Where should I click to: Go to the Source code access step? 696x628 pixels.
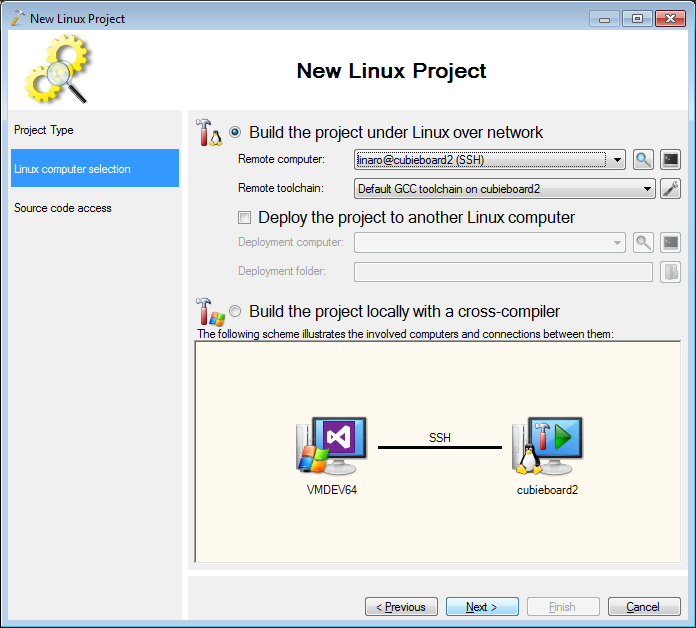click(95, 208)
